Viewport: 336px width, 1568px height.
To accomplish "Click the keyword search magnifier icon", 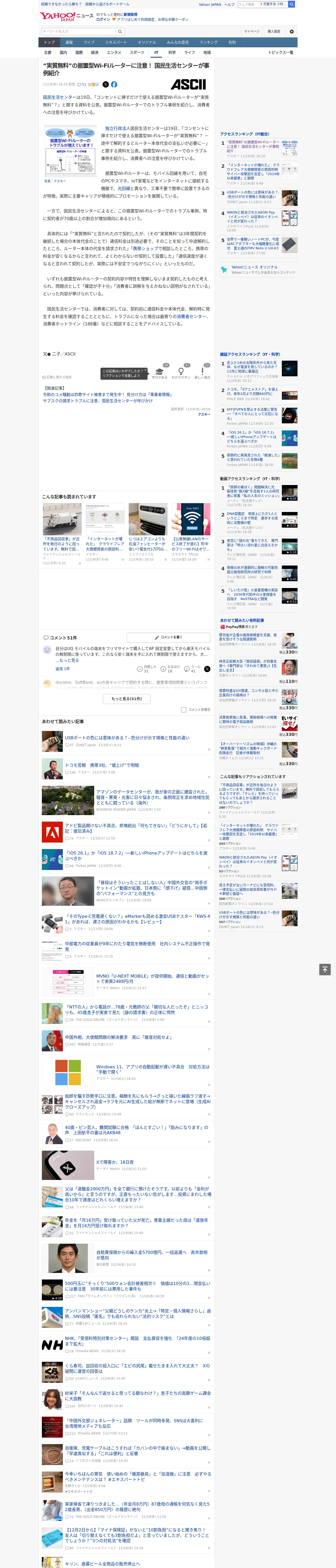I will [x=120, y=32].
